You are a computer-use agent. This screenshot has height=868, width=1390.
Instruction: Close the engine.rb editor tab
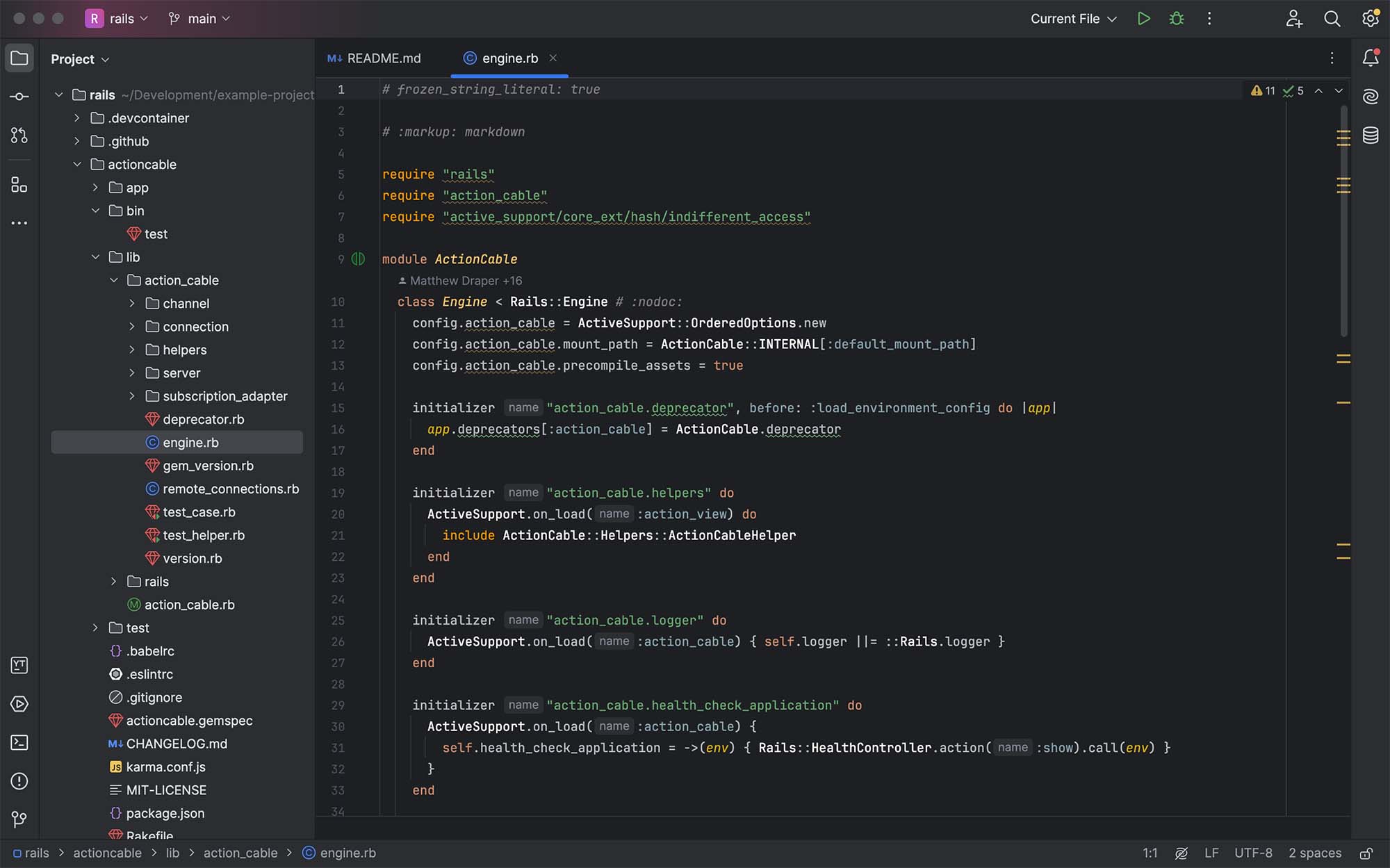[553, 58]
